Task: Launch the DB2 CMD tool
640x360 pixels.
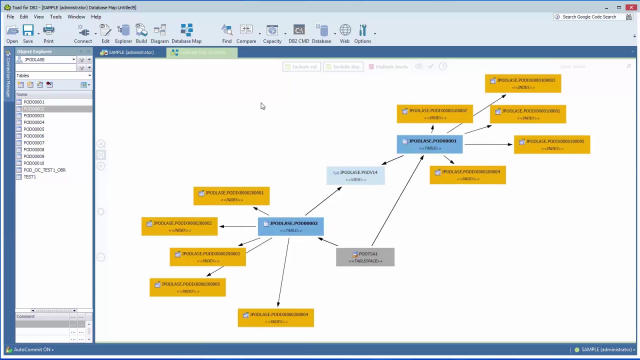Action: 299,33
